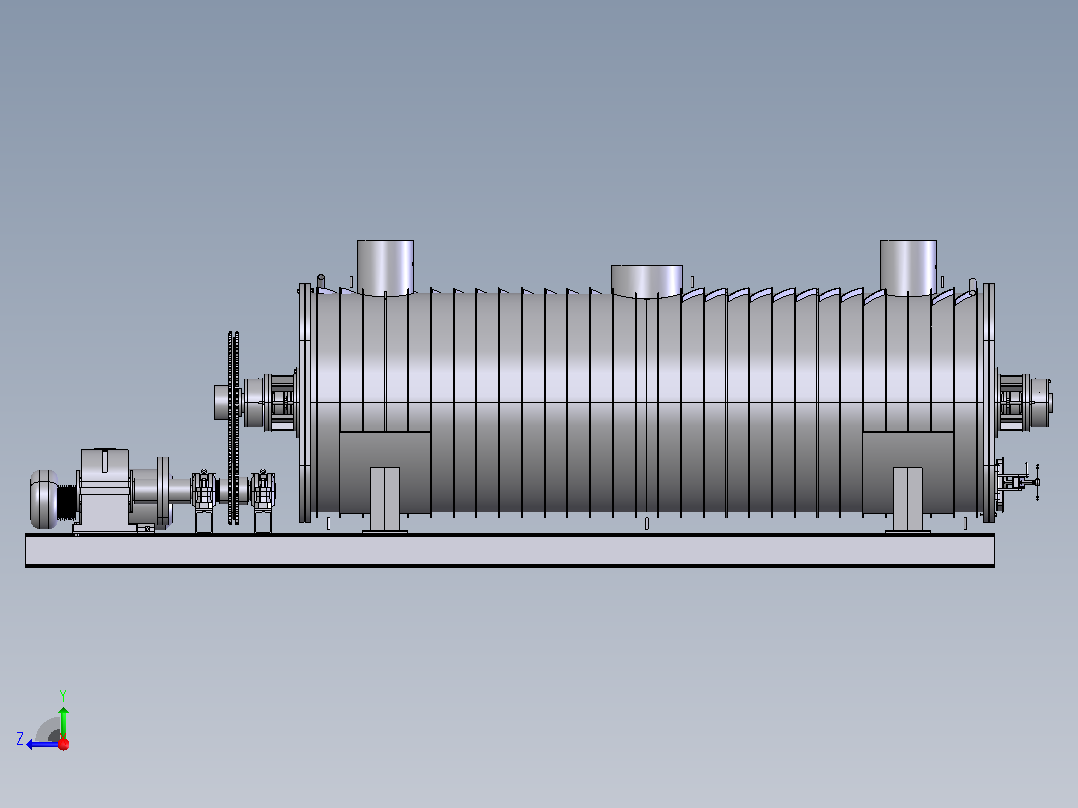The image size is (1078, 808).
Task: Click the green Y axis arrow of the triad
Action: (63, 722)
